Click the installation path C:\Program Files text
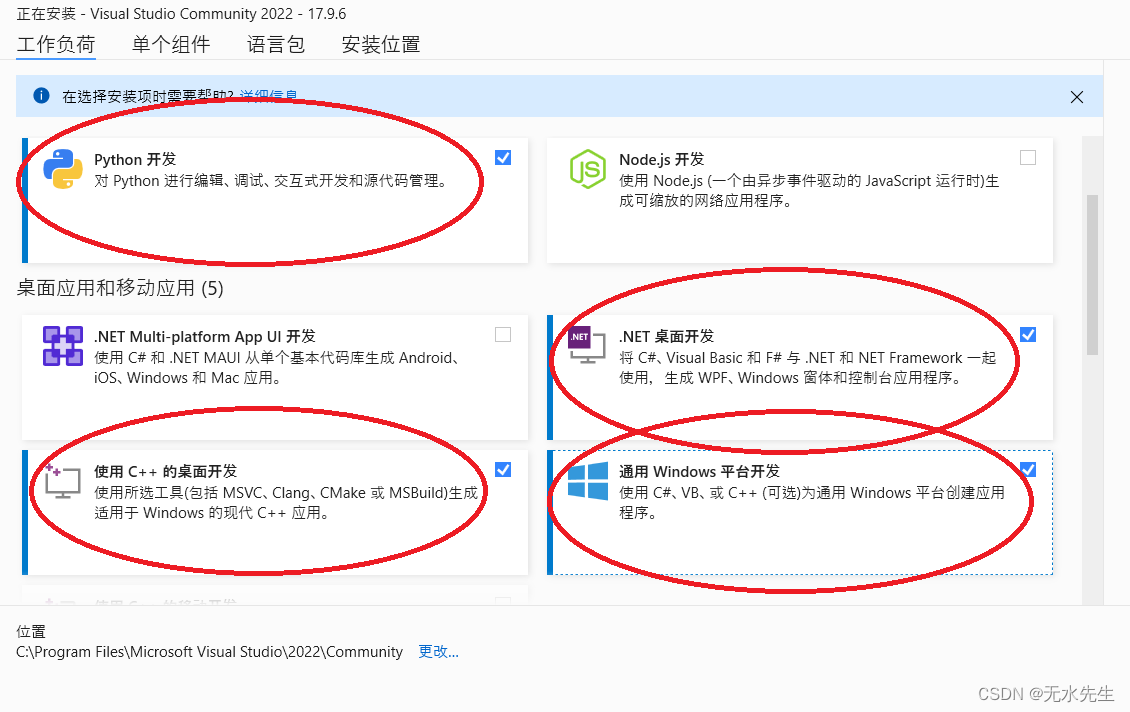This screenshot has height=712, width=1130. pos(209,651)
